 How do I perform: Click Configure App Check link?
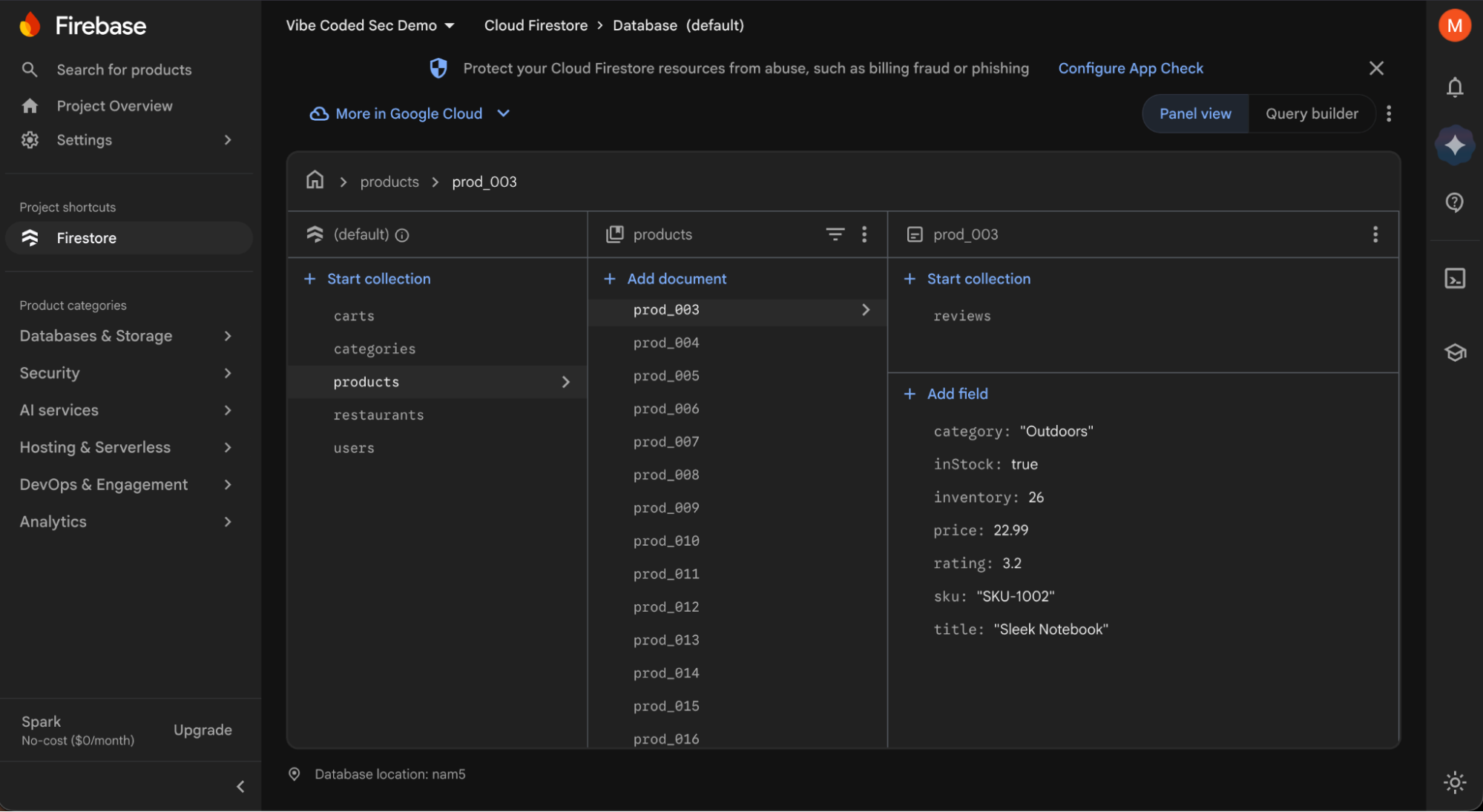point(1131,68)
